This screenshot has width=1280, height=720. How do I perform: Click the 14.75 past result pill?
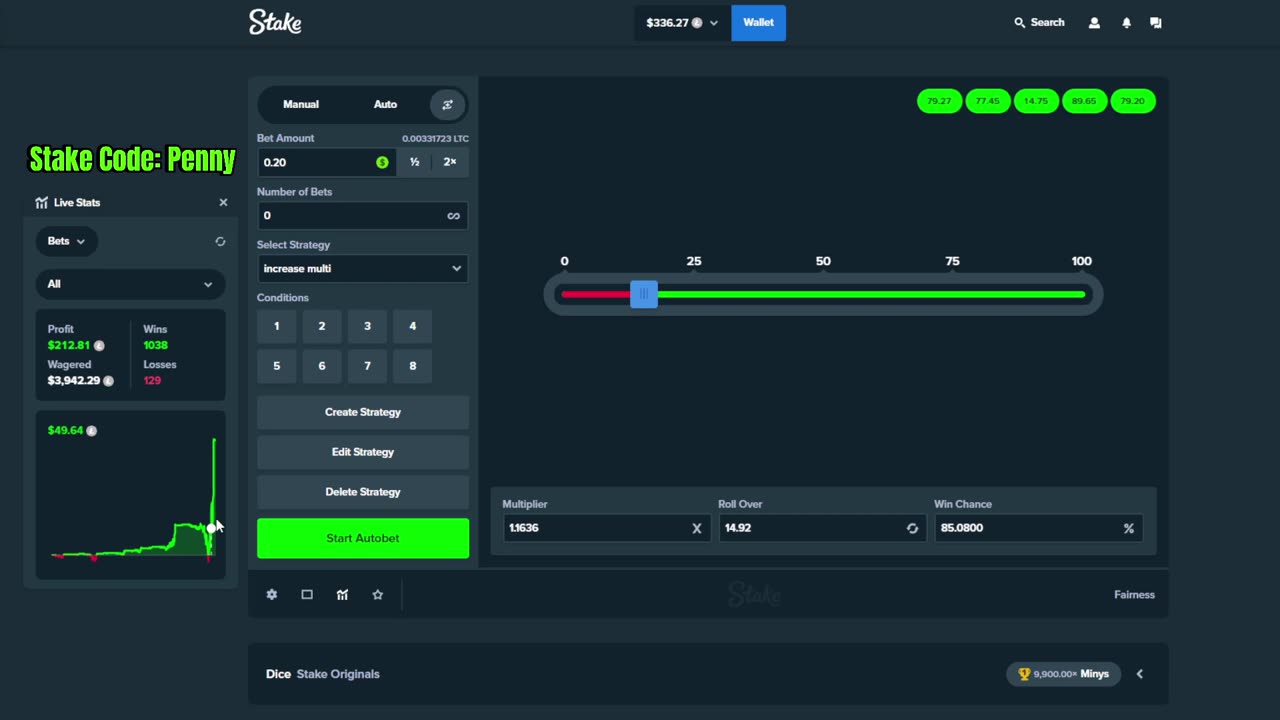[1036, 101]
